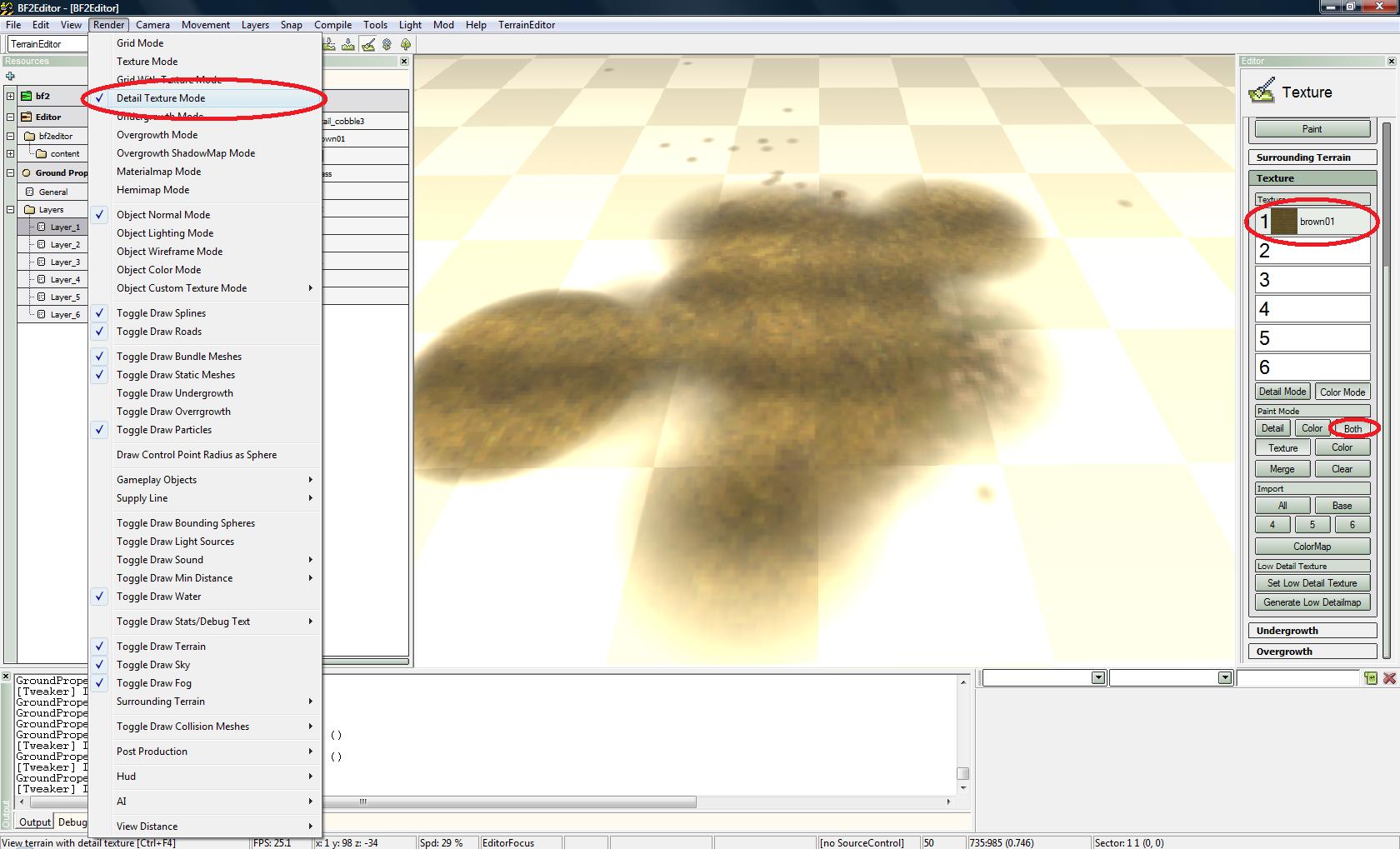Screen dimensions: 1400x849
Task: Click the Layers folder icon
Action: pyautogui.click(x=30, y=209)
